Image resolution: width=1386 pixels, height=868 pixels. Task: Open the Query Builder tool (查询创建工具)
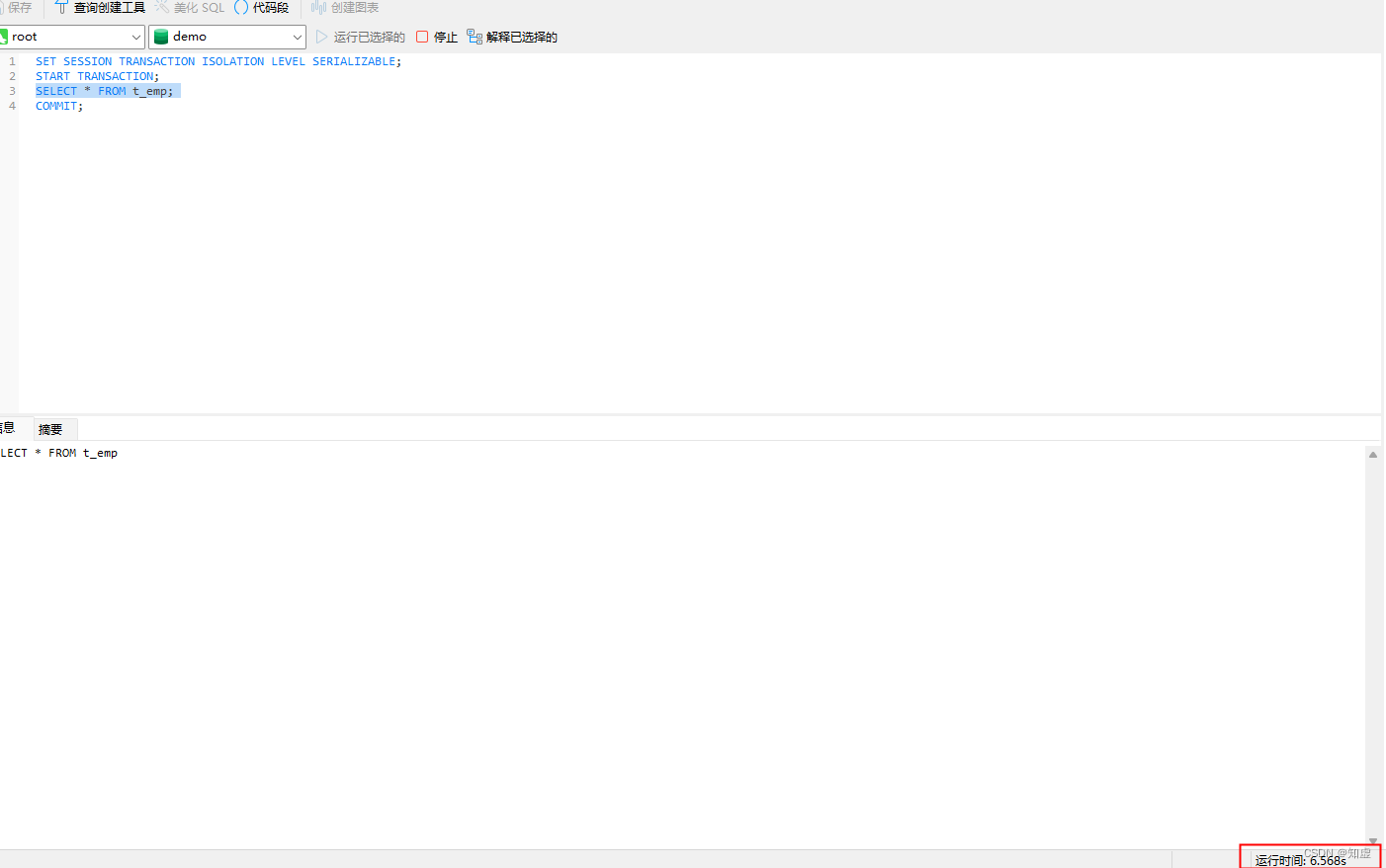[x=100, y=8]
